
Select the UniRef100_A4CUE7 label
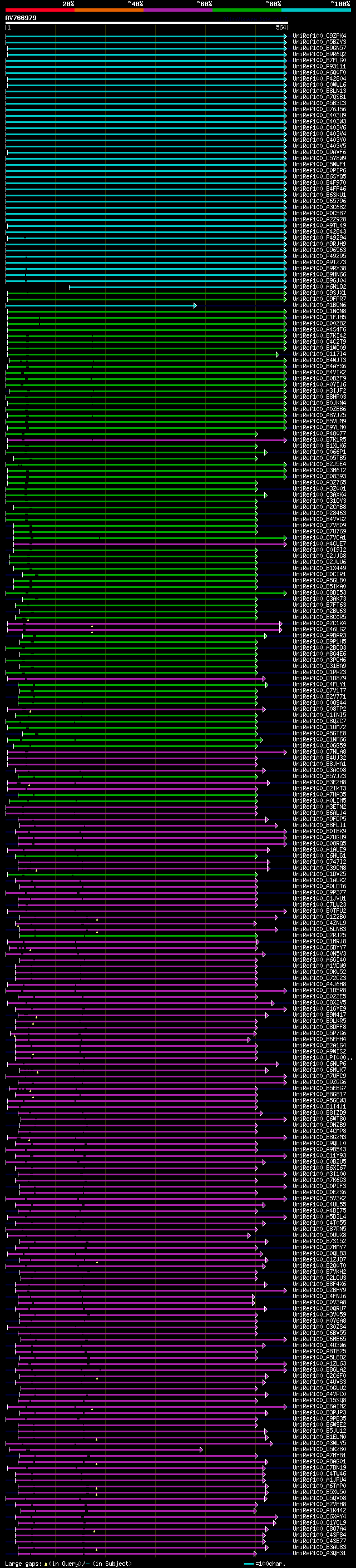tap(319, 544)
